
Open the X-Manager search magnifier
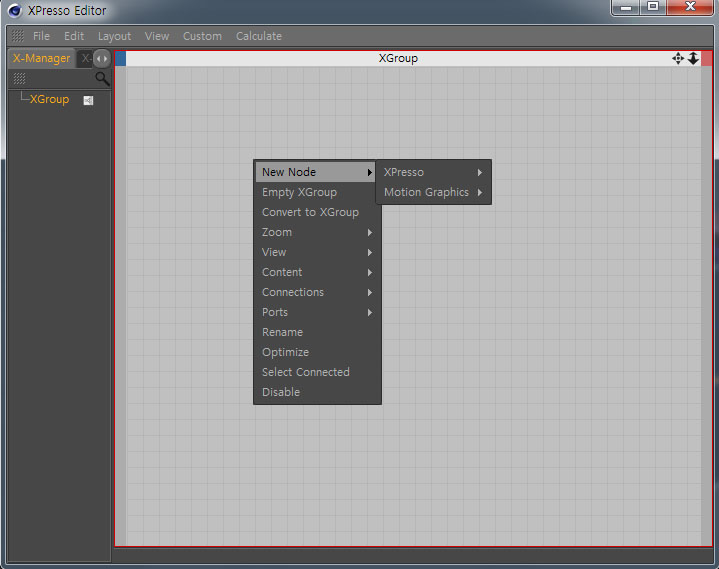pos(102,78)
